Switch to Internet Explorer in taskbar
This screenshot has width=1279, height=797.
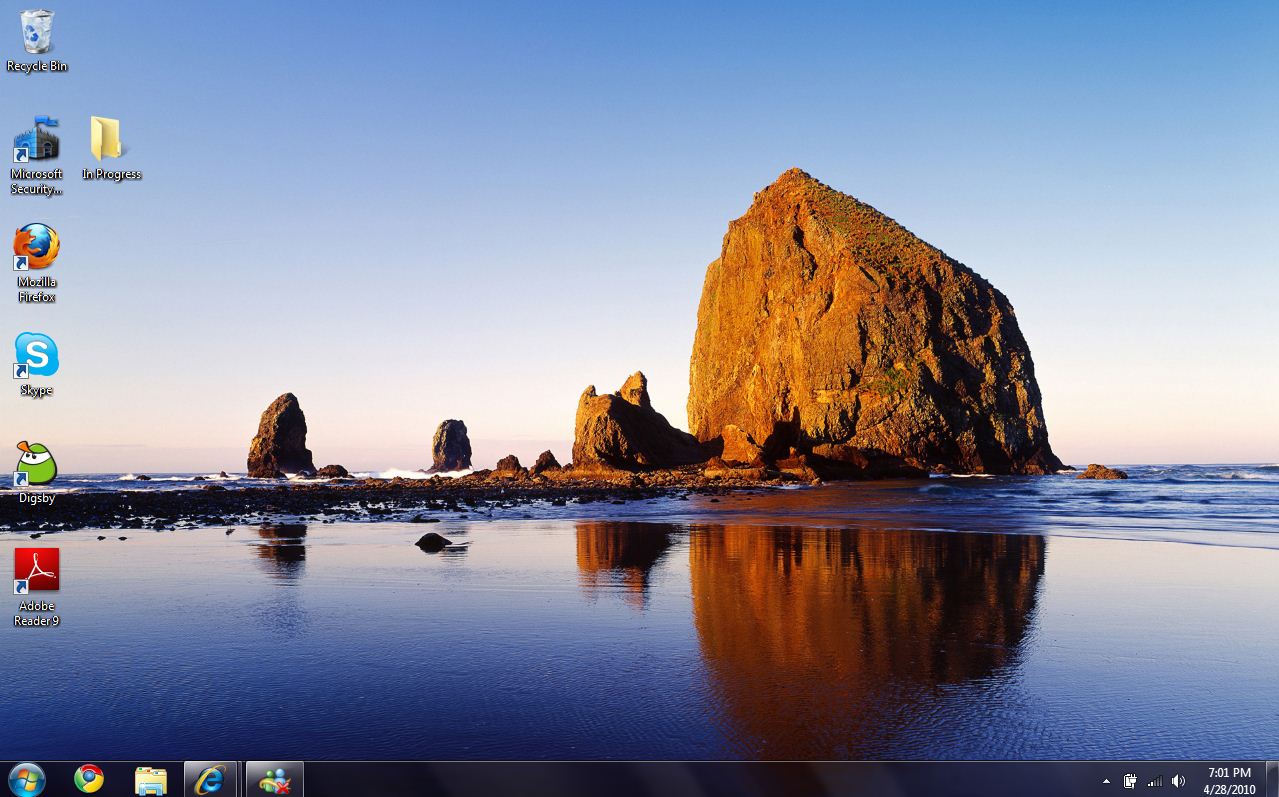point(210,780)
